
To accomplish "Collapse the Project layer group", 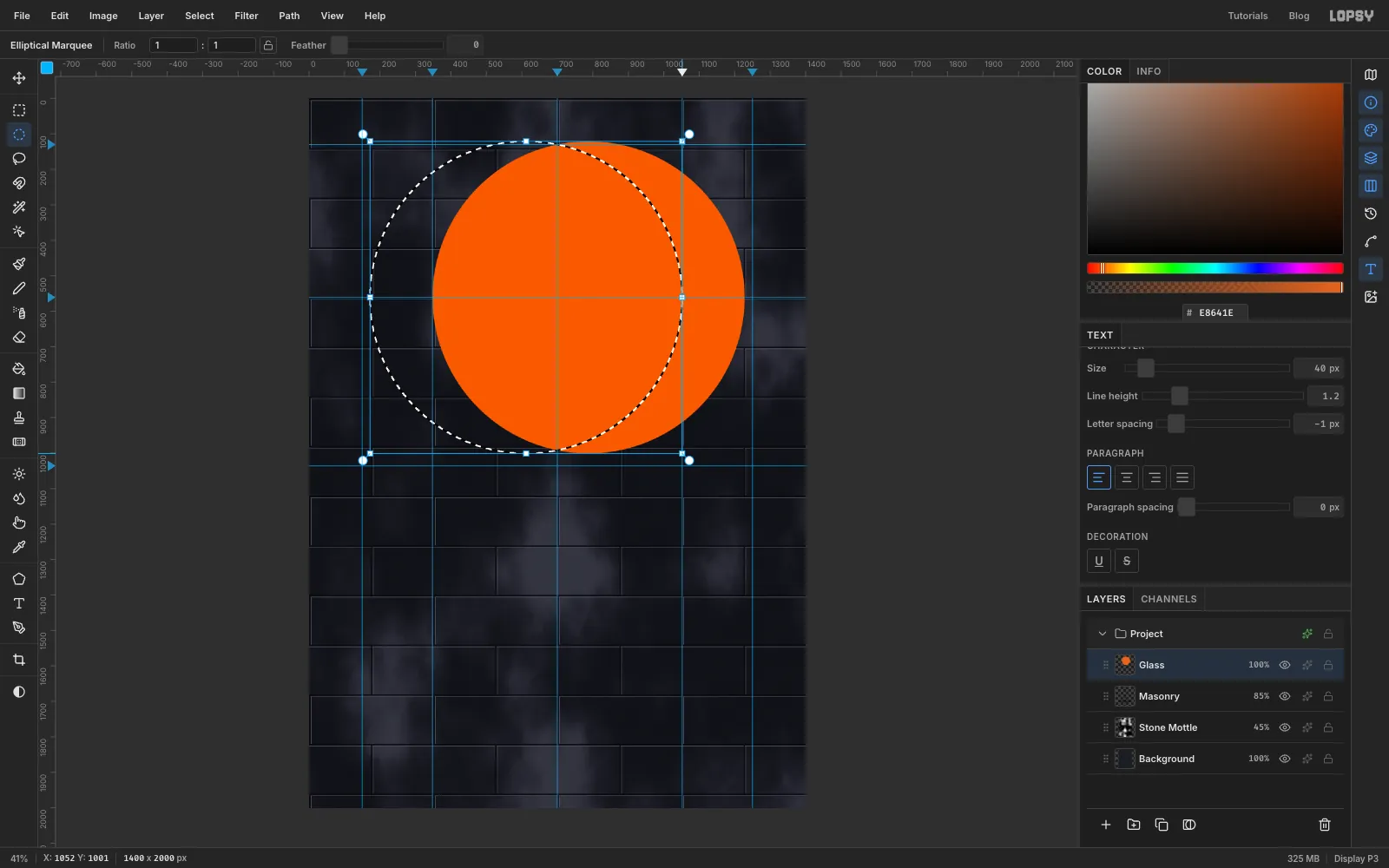I will point(1103,634).
